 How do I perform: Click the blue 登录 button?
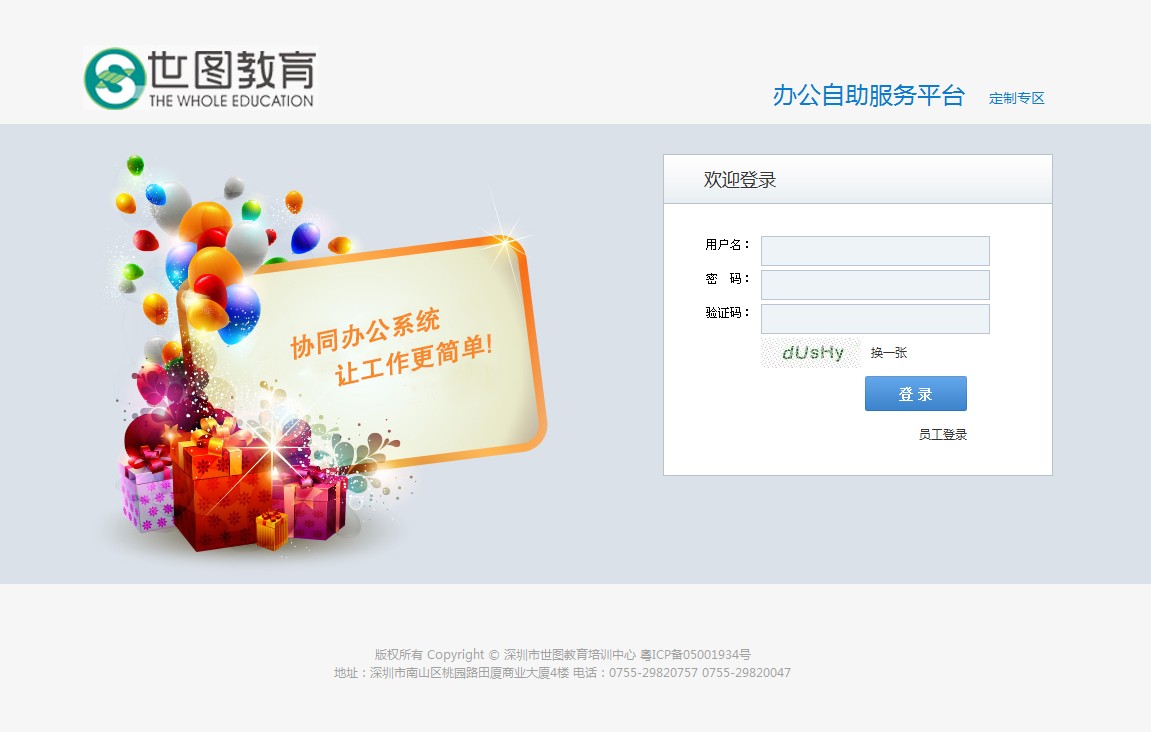(915, 394)
